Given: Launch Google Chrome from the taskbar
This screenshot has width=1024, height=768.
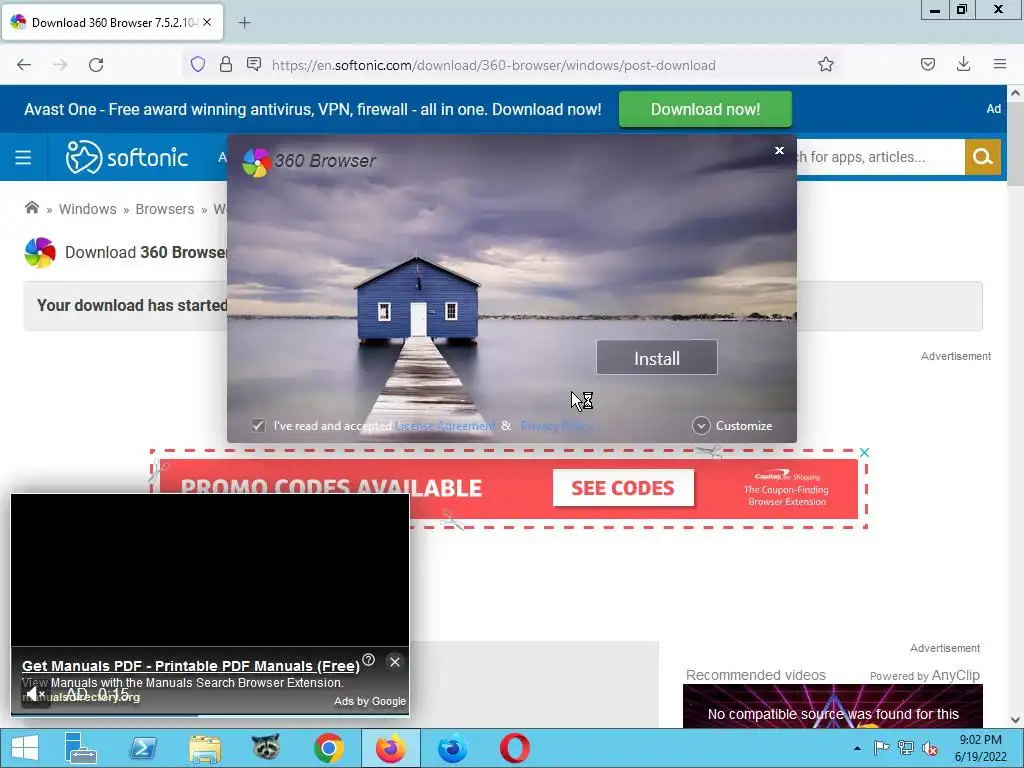Looking at the screenshot, I should point(328,748).
